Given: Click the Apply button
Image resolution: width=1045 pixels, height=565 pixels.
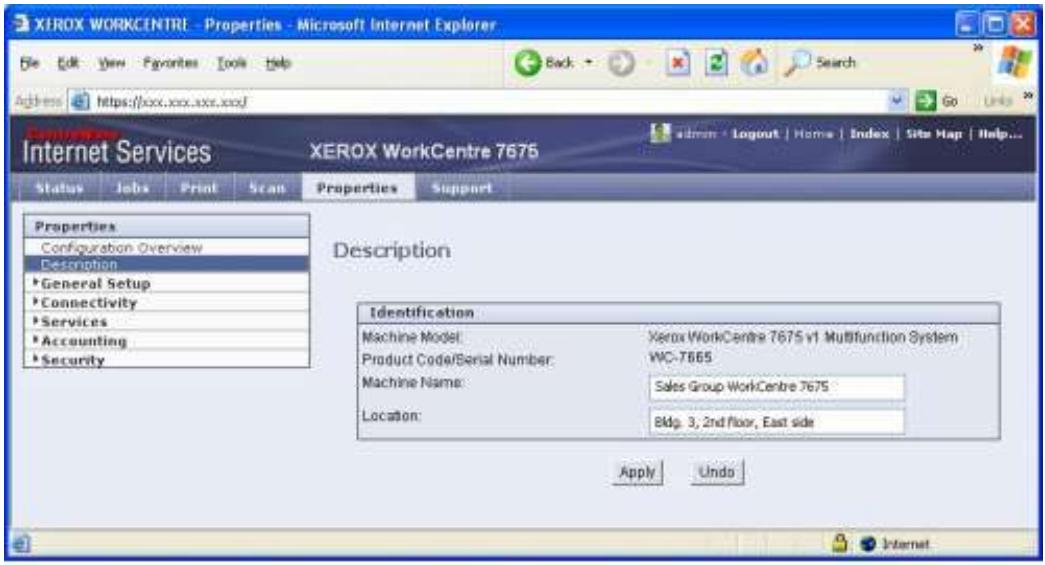Looking at the screenshot, I should [637, 472].
